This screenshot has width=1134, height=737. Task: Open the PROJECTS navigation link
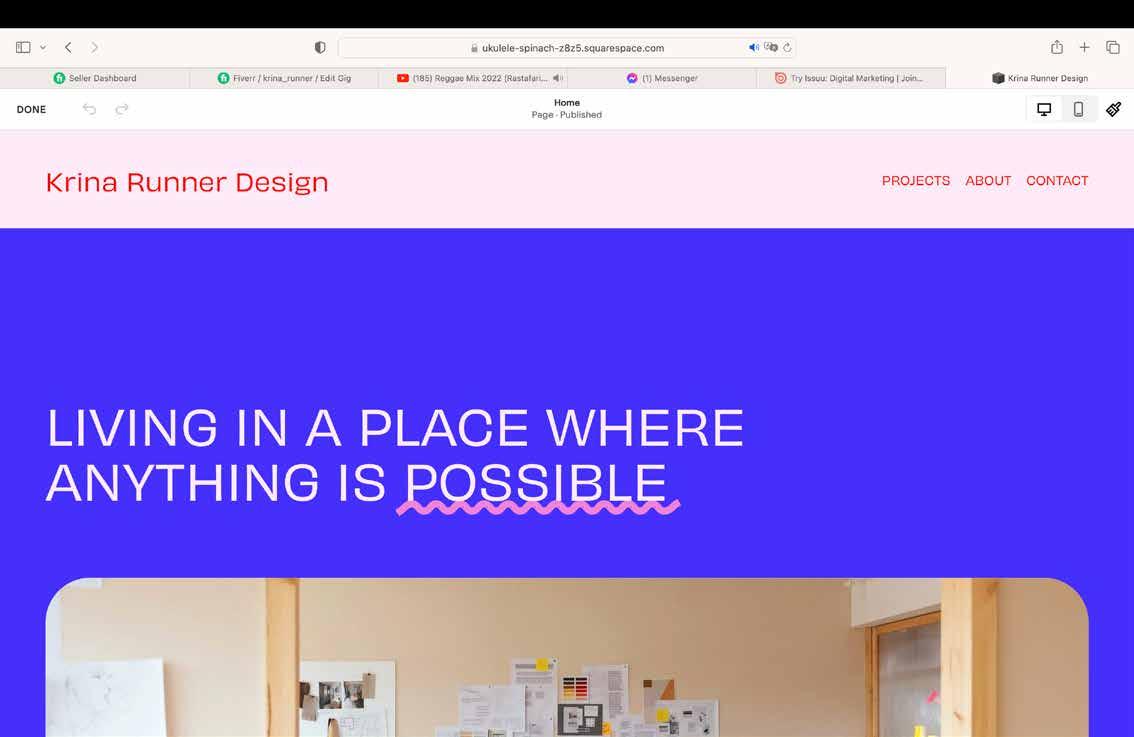tap(916, 181)
